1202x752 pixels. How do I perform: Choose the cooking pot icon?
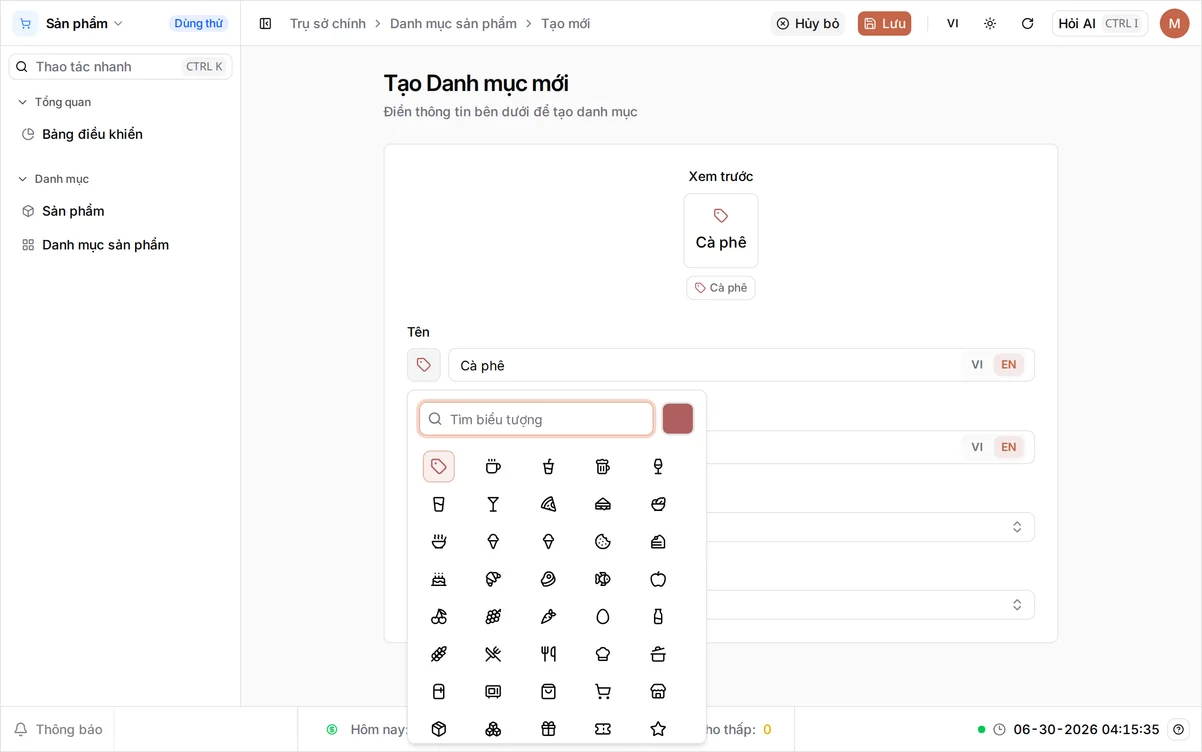coord(658,654)
